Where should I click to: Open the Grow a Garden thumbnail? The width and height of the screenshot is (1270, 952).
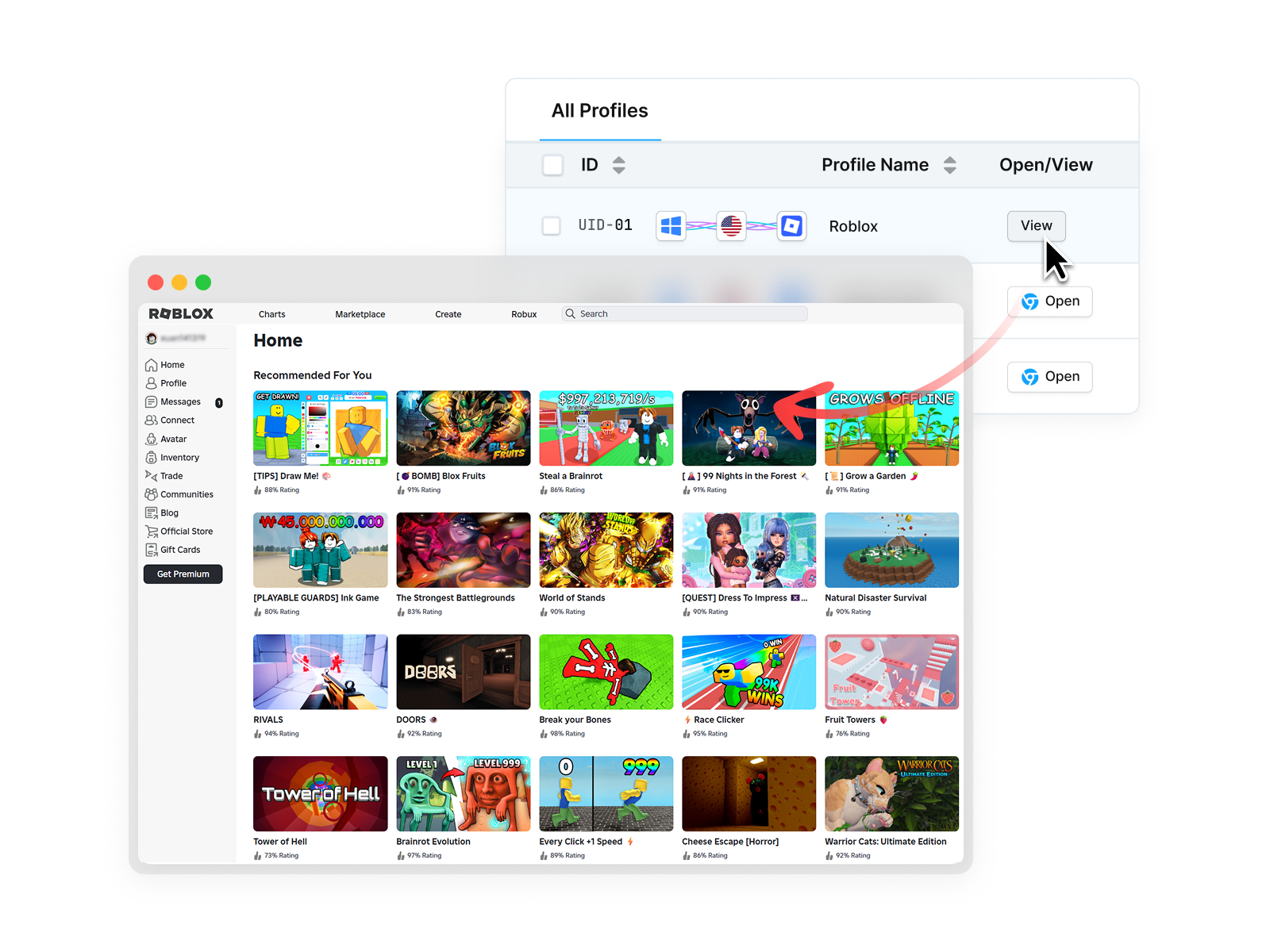[892, 428]
